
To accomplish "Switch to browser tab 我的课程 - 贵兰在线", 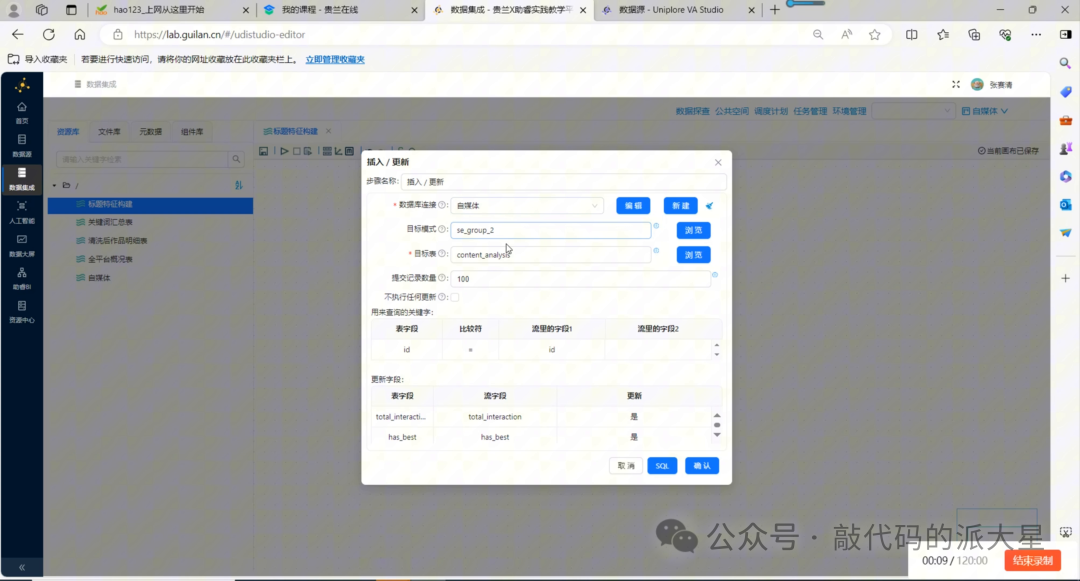I will (x=341, y=10).
